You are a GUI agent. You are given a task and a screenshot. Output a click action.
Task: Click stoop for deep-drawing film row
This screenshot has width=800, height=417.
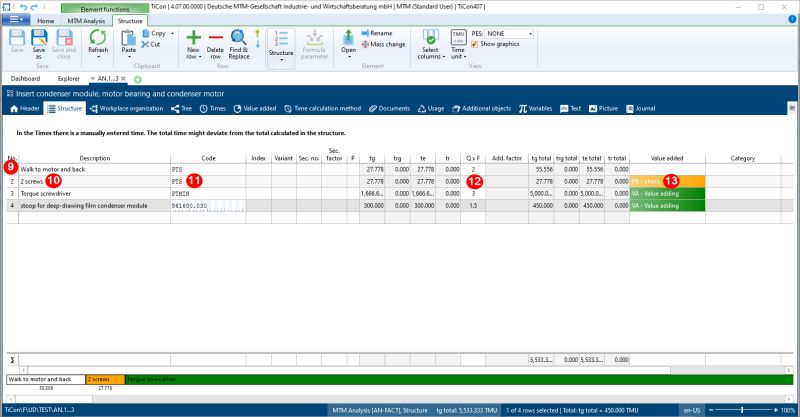pos(399,206)
